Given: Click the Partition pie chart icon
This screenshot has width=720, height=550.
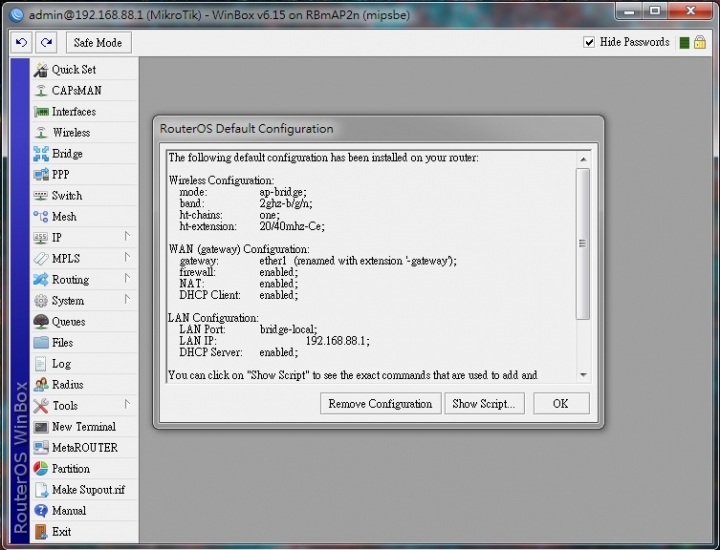Looking at the screenshot, I should (x=41, y=469).
